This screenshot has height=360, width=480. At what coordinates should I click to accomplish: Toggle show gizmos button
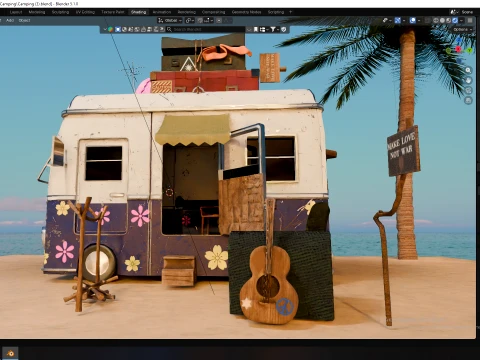(x=398, y=20)
